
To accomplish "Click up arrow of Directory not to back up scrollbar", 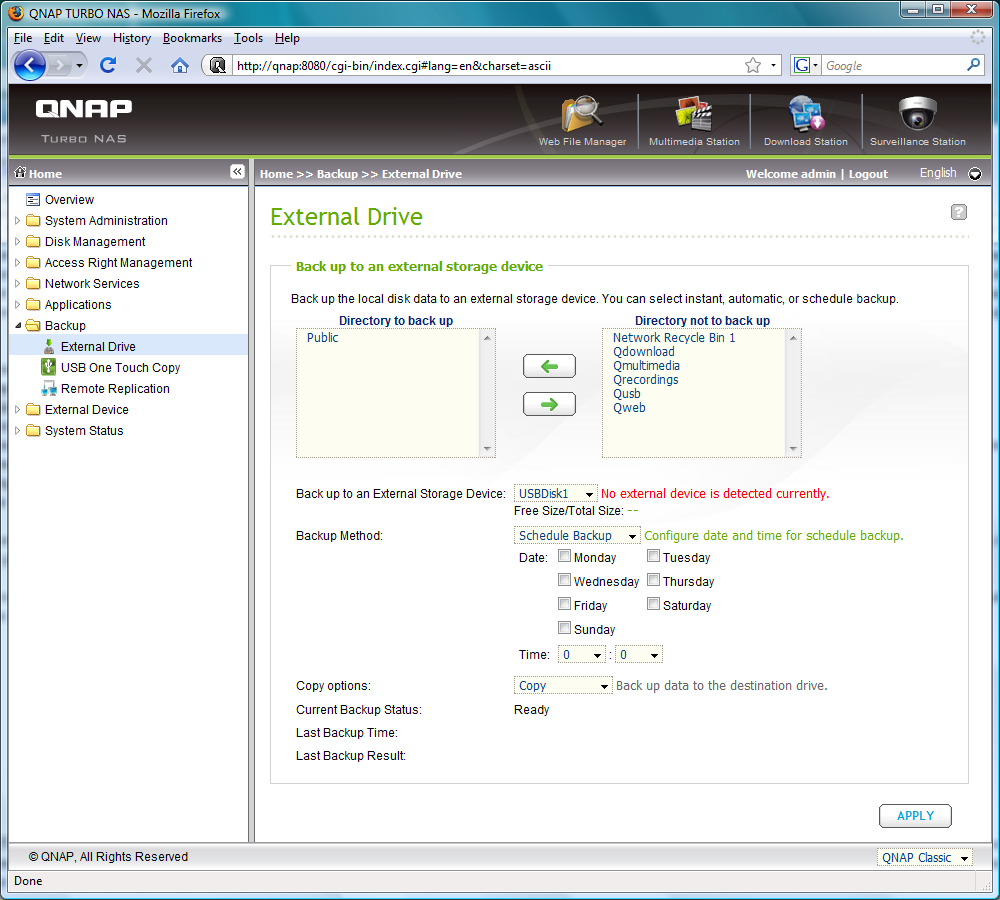I will pos(793,337).
